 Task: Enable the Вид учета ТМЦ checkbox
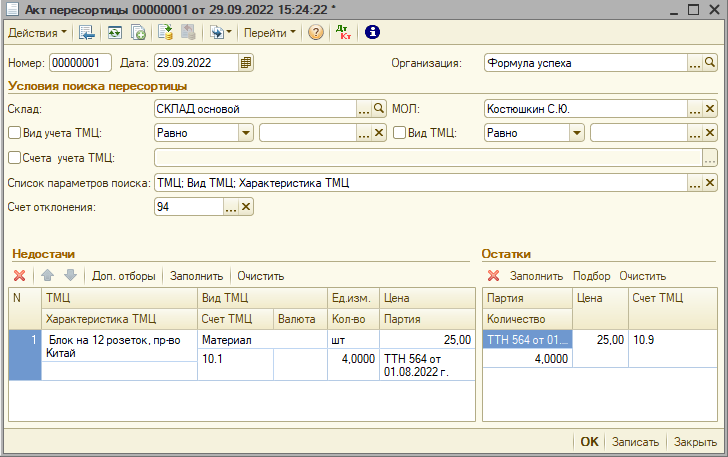(x=14, y=133)
